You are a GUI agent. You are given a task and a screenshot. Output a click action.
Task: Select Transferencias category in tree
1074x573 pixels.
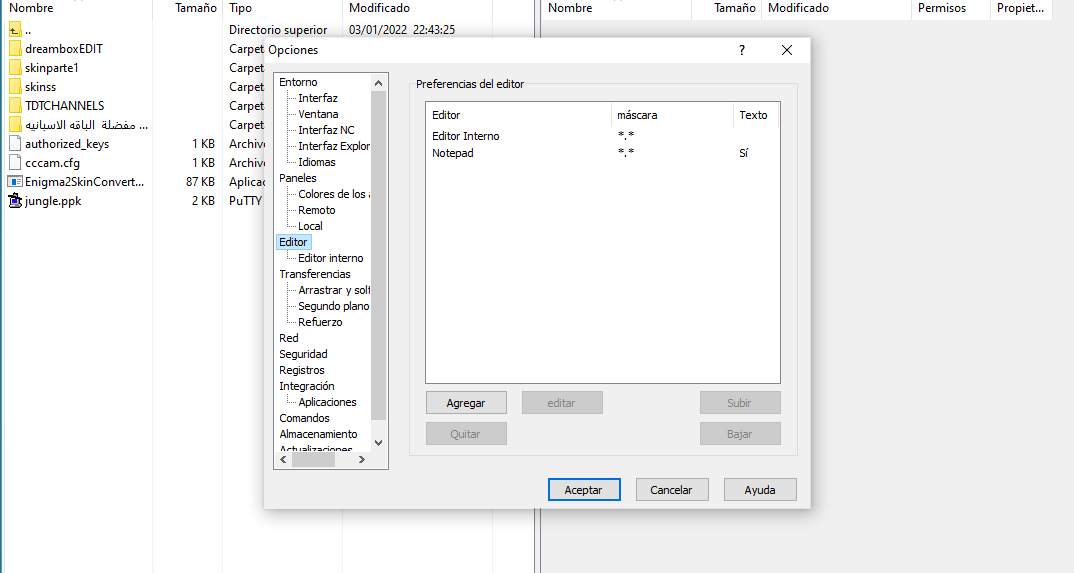coord(314,274)
